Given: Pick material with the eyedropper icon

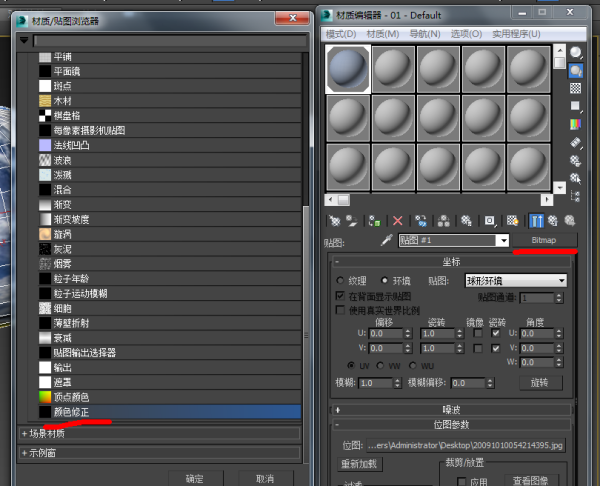Looking at the screenshot, I should pyautogui.click(x=386, y=240).
